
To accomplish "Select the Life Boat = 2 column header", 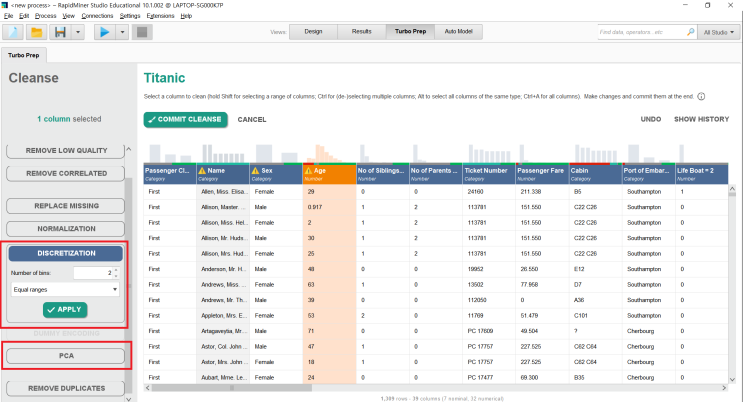I will 702,174.
